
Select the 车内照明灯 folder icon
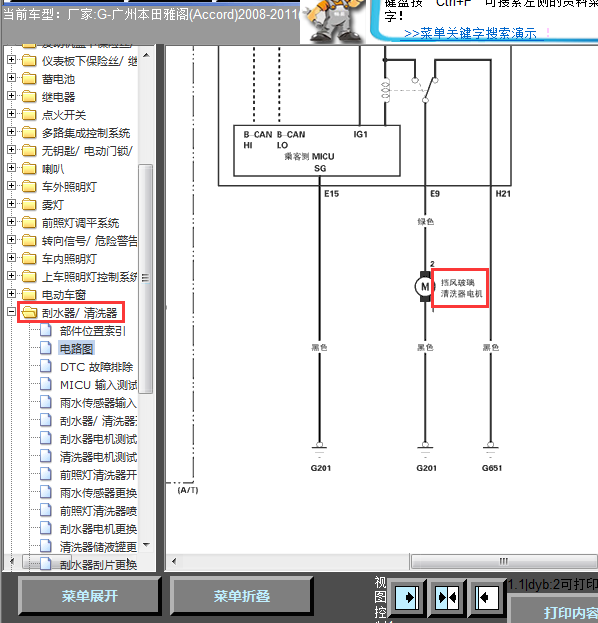[x=29, y=258]
